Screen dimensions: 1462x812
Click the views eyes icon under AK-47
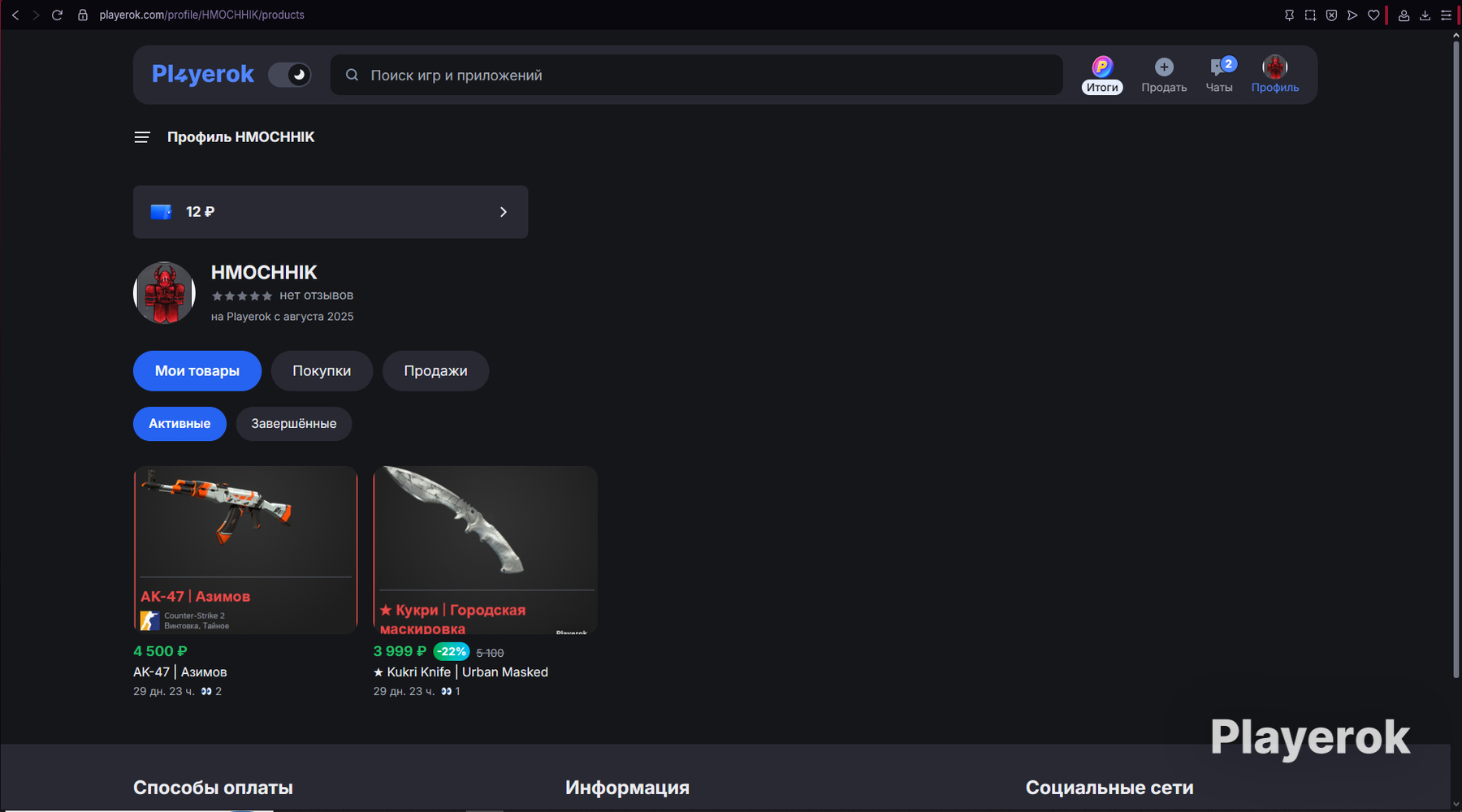point(206,692)
